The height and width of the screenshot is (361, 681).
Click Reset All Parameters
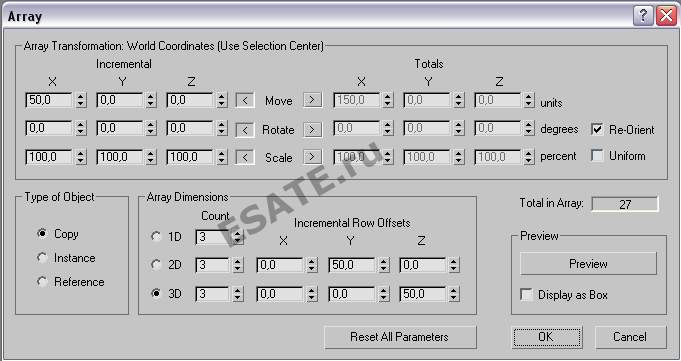[400, 337]
